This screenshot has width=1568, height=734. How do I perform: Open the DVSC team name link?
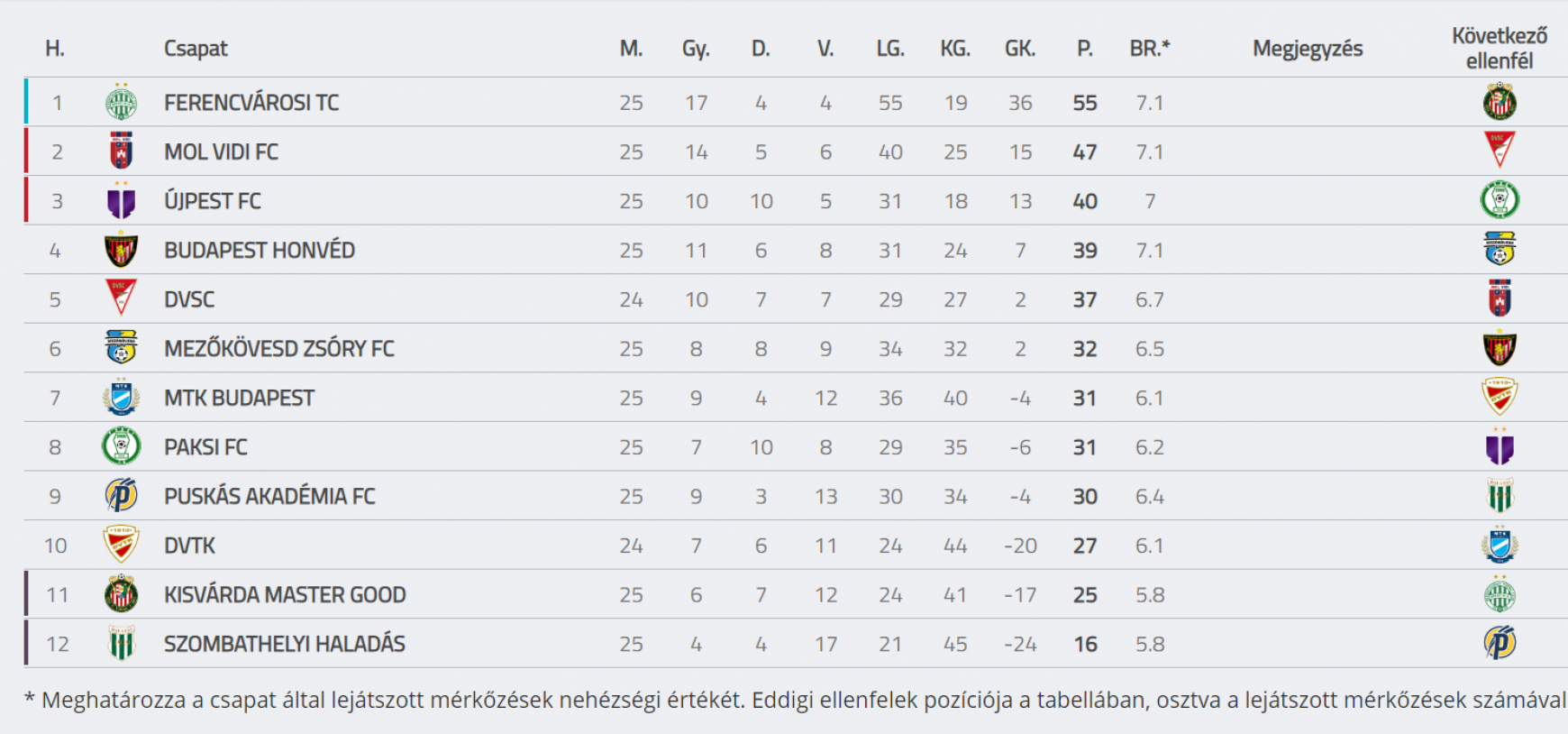tap(189, 299)
